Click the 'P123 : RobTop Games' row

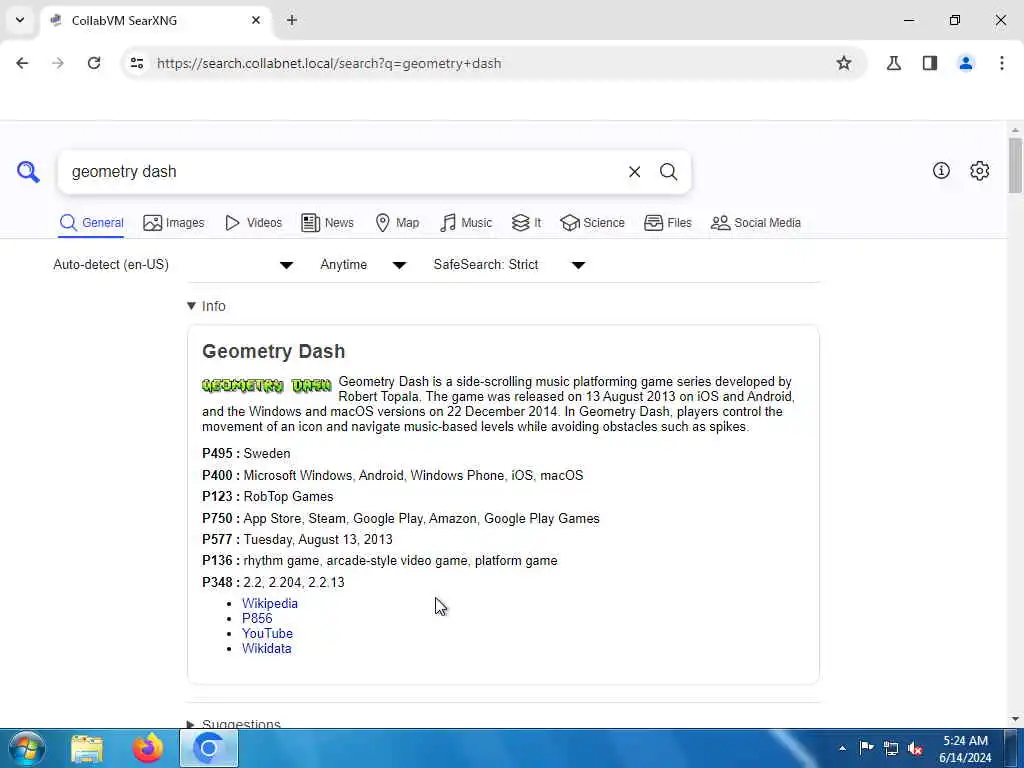(268, 496)
